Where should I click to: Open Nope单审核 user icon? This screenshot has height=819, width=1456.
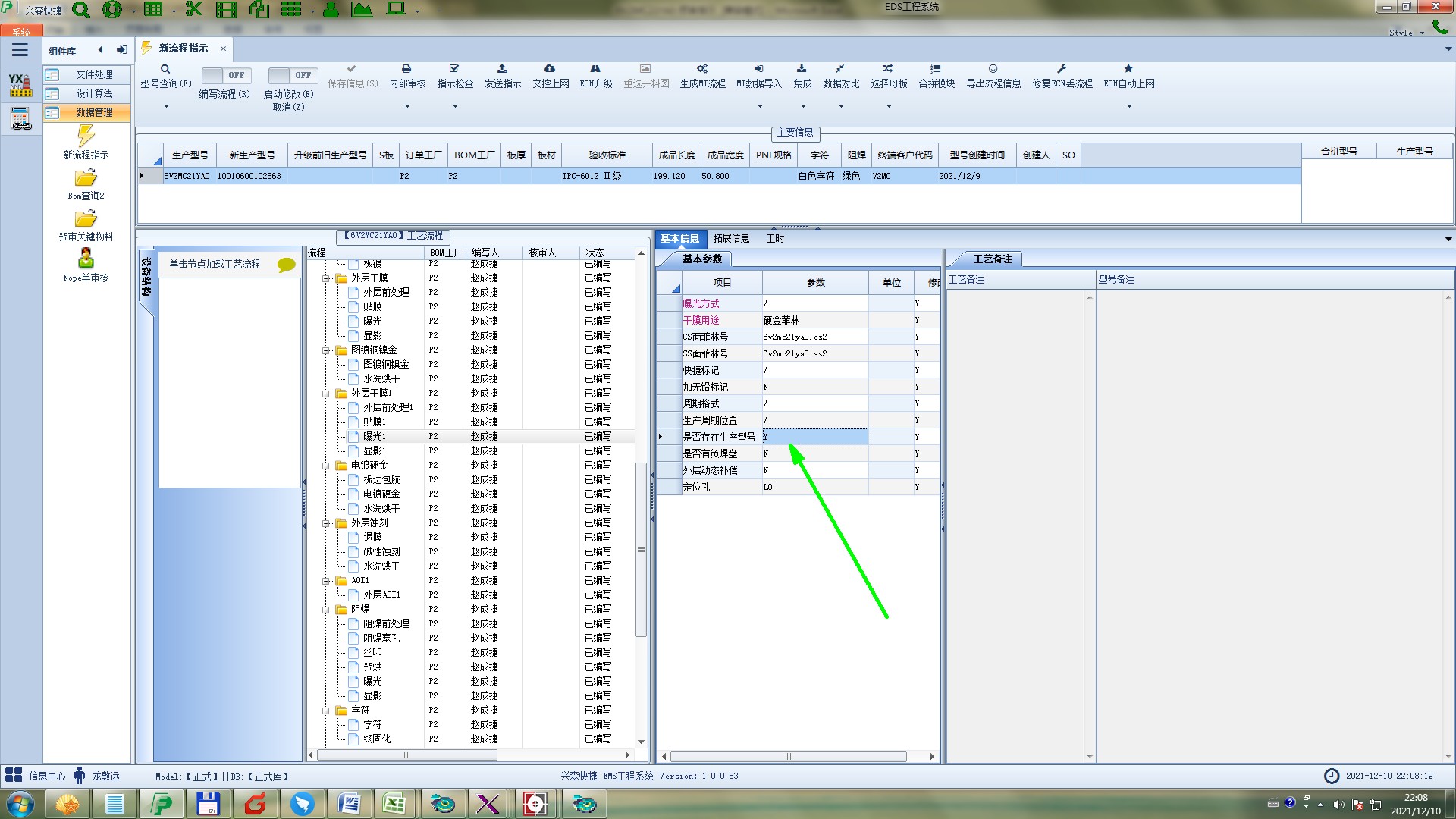86,259
